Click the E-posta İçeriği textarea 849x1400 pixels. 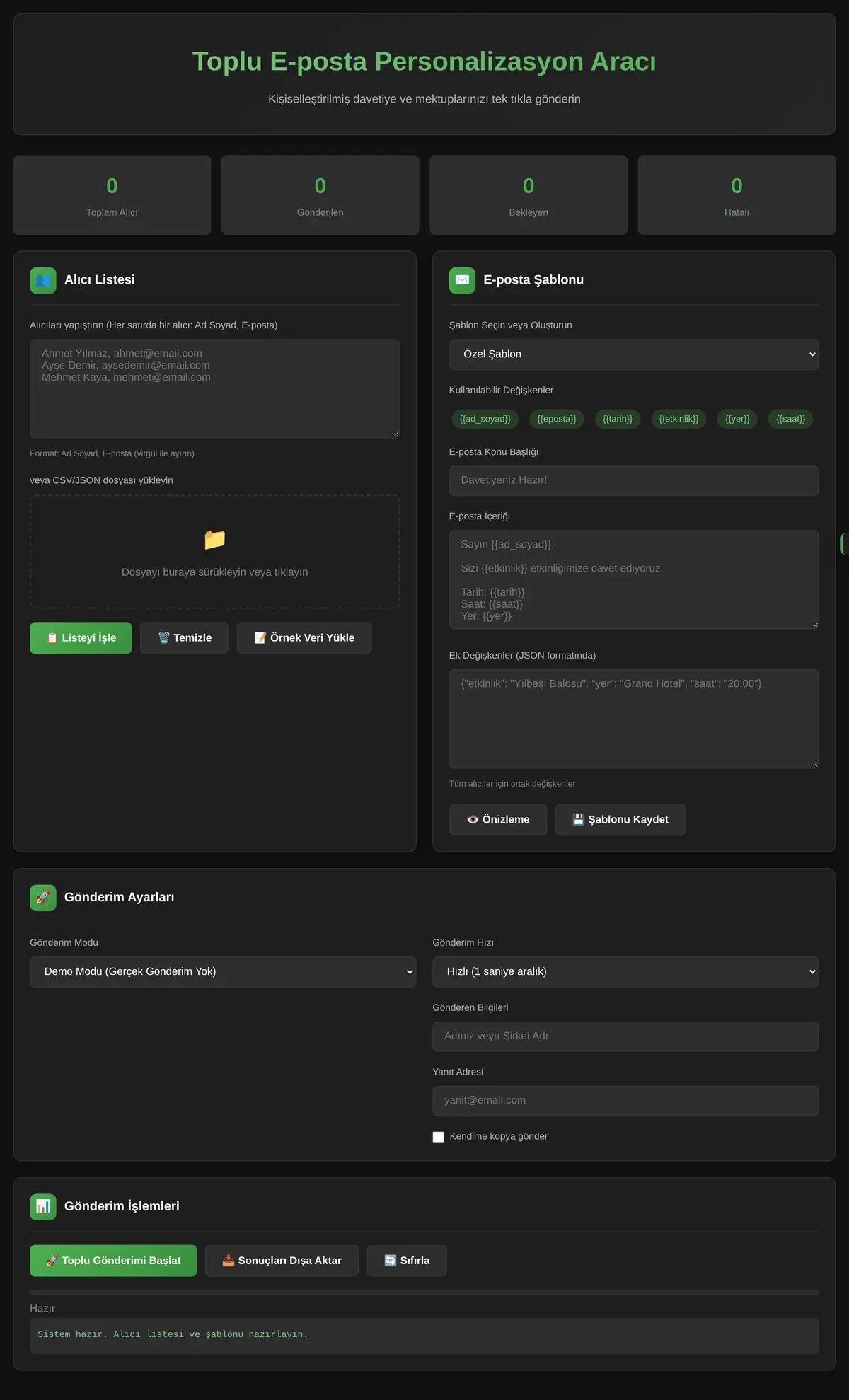[x=634, y=579]
